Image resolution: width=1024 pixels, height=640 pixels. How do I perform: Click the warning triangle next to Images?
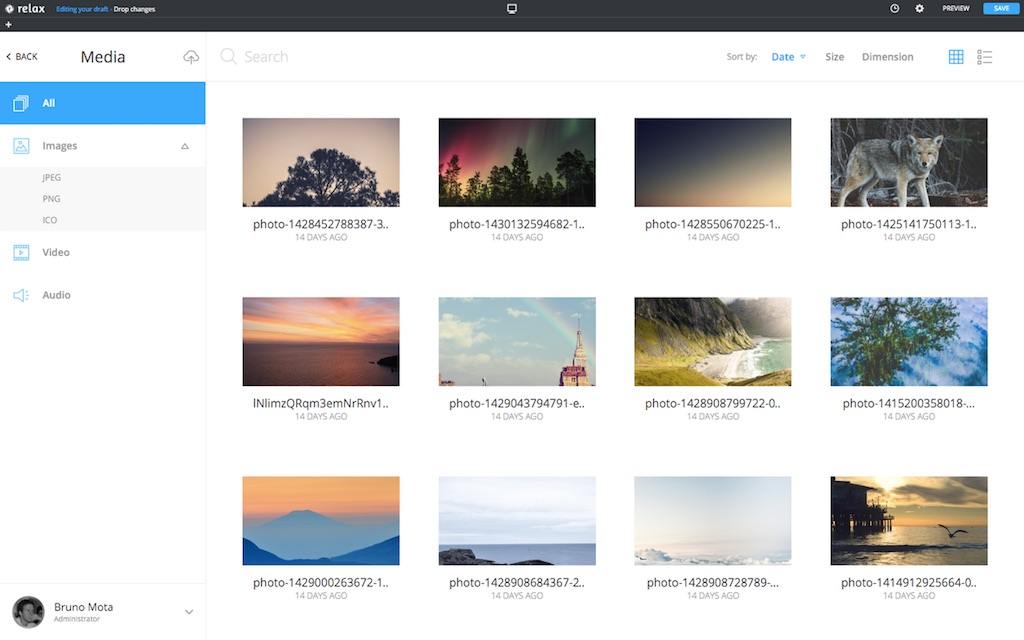(x=184, y=145)
